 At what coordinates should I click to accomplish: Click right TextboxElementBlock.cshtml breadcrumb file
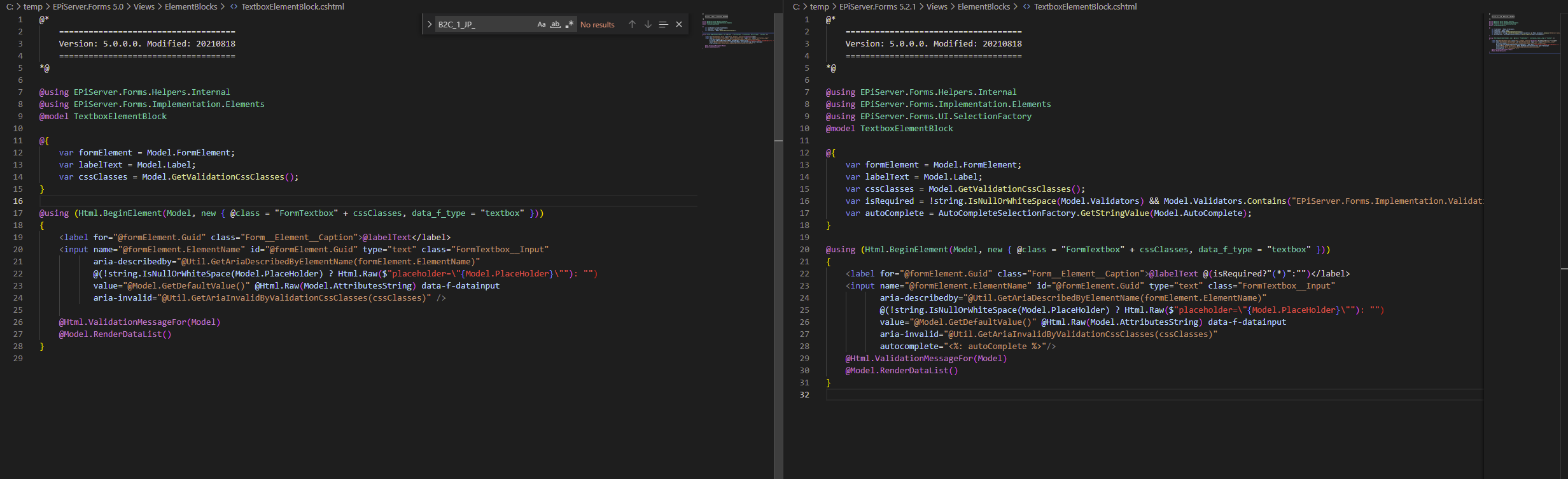coord(1085,6)
